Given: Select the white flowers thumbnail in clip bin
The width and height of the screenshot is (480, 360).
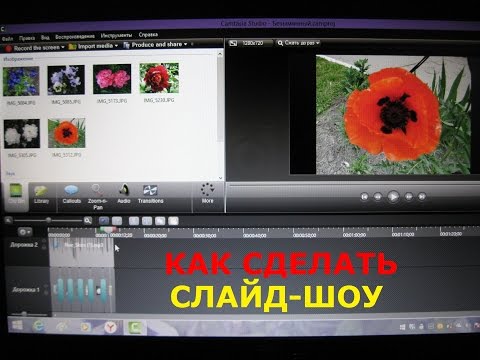Looking at the screenshot, I should click(22, 133).
